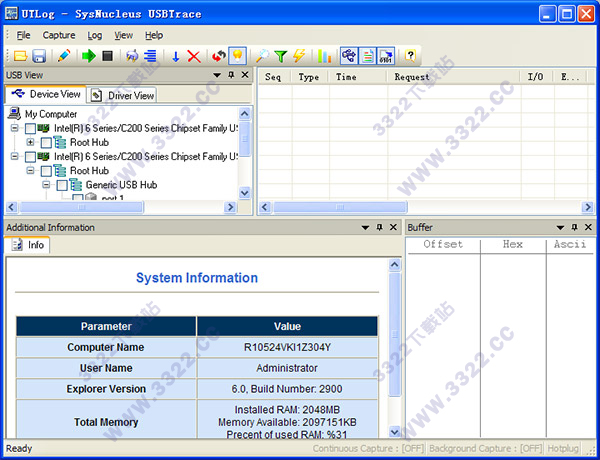
Task: Save the log using the floppy disk icon
Action: 39,56
